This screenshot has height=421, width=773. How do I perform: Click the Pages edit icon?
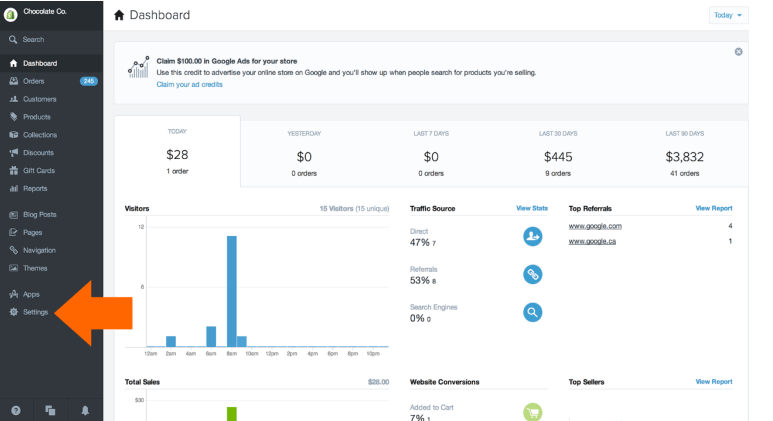click(x=13, y=232)
